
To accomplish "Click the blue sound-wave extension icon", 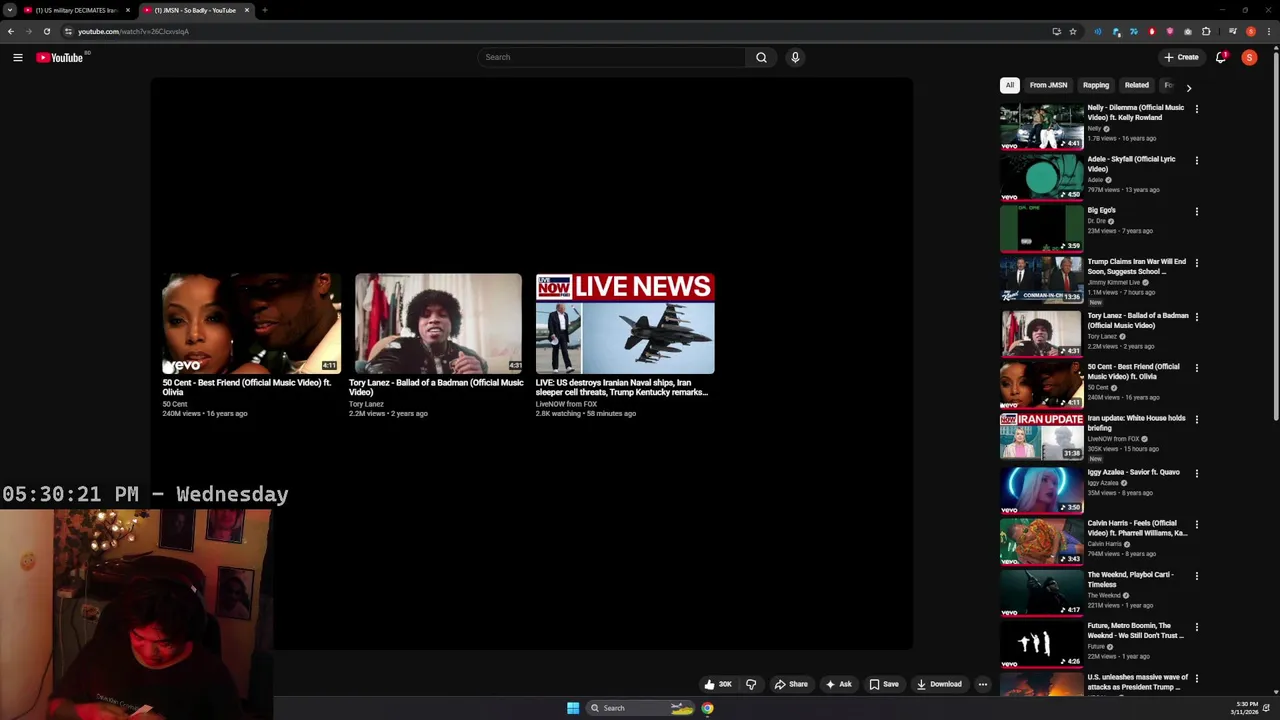I will 1097,31.
